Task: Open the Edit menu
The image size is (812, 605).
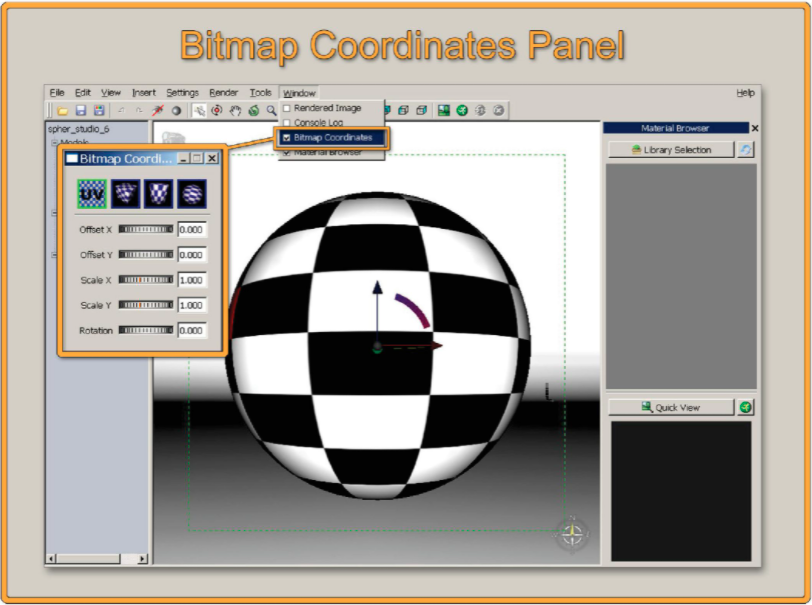Action: (83, 93)
